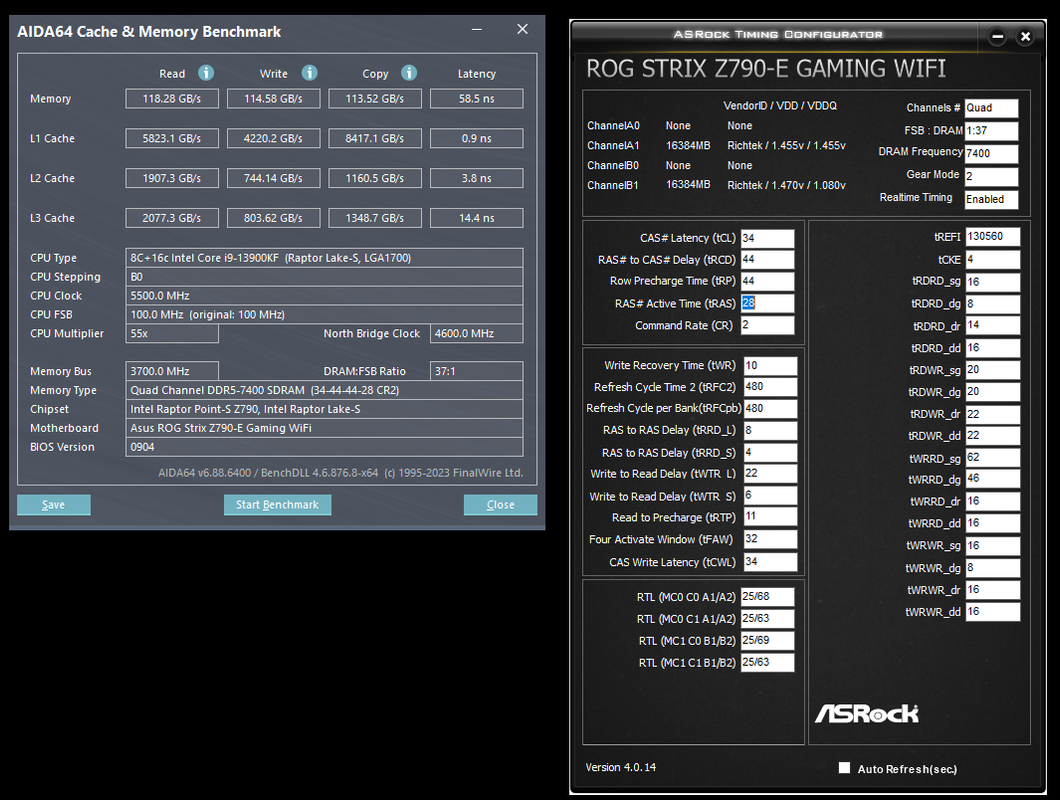The width and height of the screenshot is (1060, 800).
Task: Enable the Auto Refresh(sec) checkbox
Action: [844, 768]
